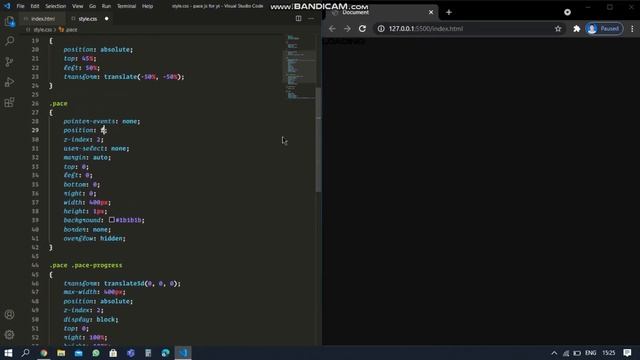
Task: Open the Accounts menu in activity bar
Action: tap(9, 314)
